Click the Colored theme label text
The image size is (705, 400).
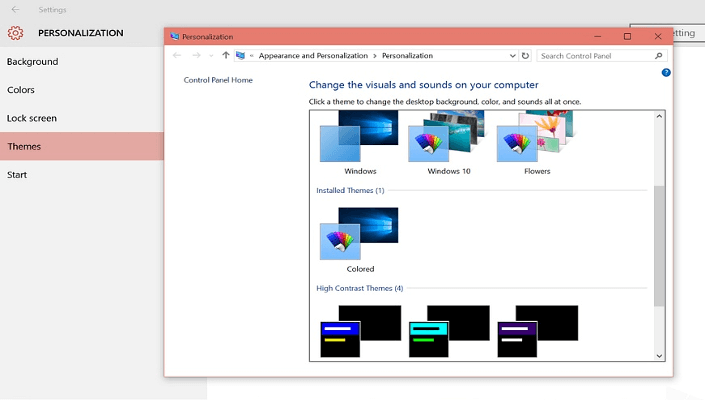click(360, 269)
